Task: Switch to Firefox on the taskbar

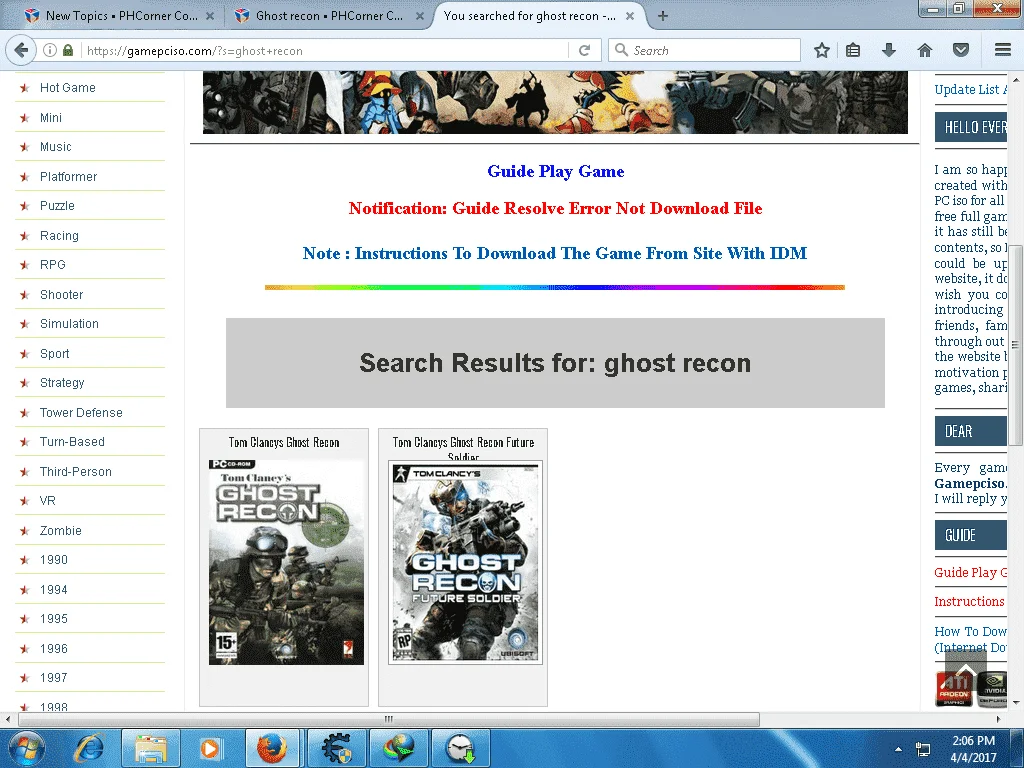Action: [x=272, y=748]
